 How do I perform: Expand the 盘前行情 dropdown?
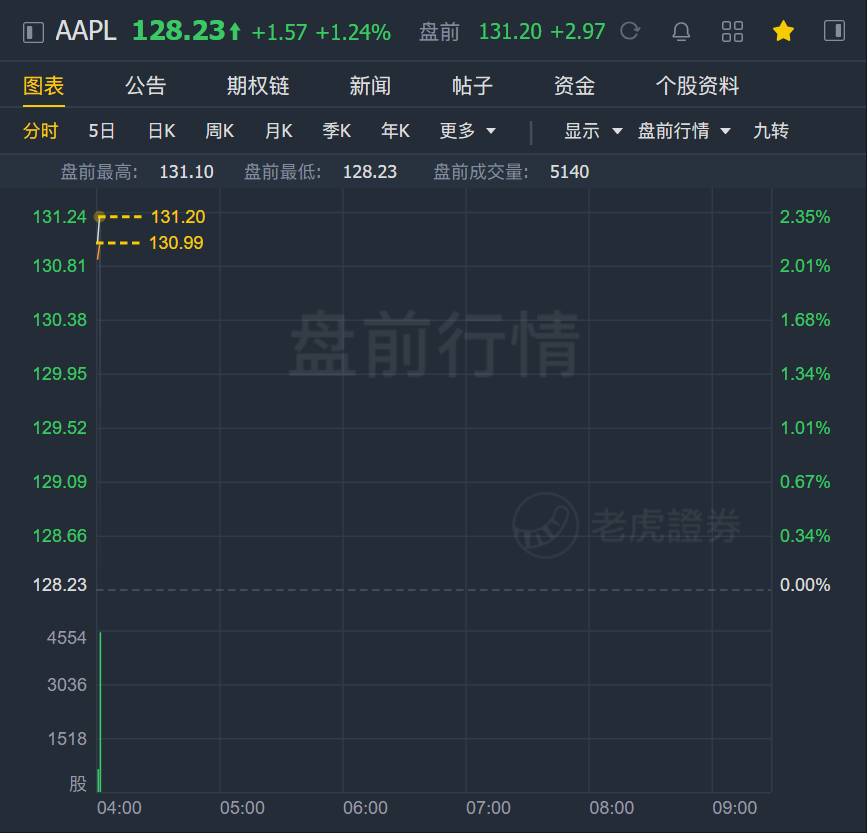click(684, 131)
